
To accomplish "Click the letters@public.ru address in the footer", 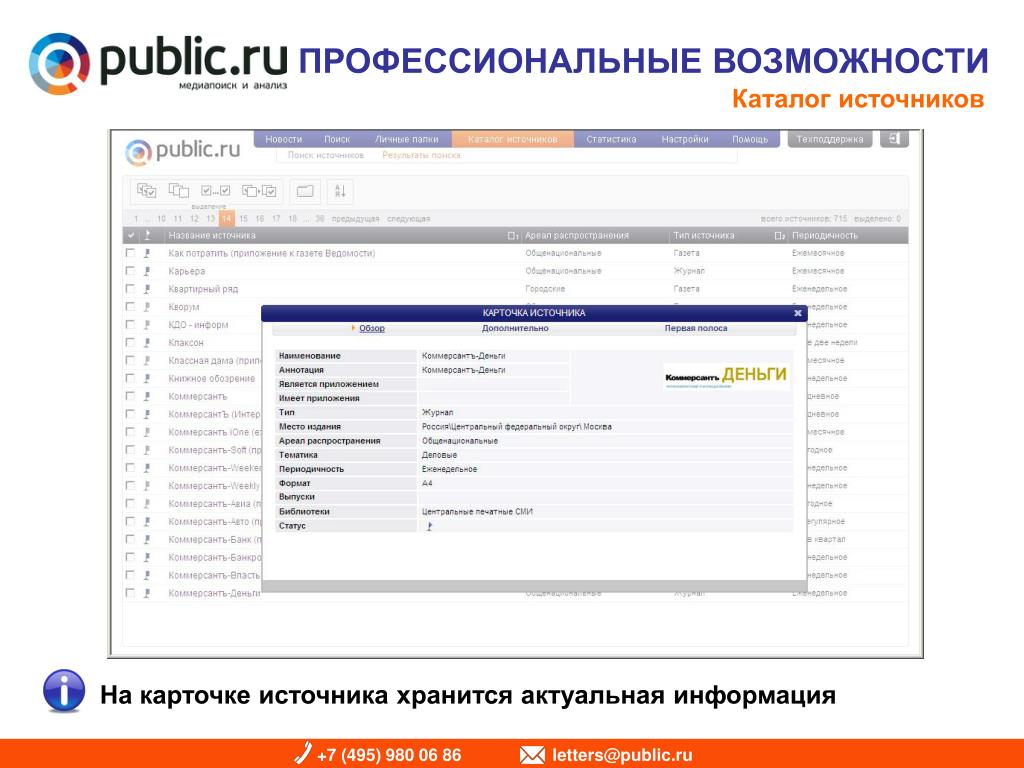I will (x=622, y=756).
